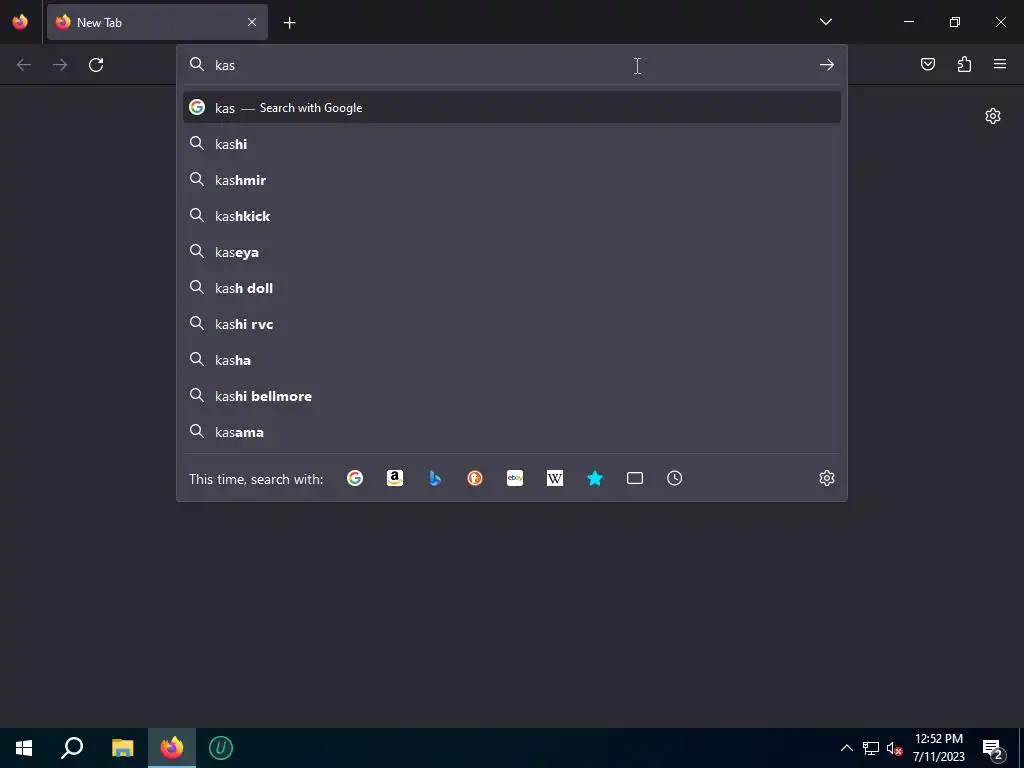Search with Google one-off icon
Screen dimensions: 1024x768
pos(355,479)
